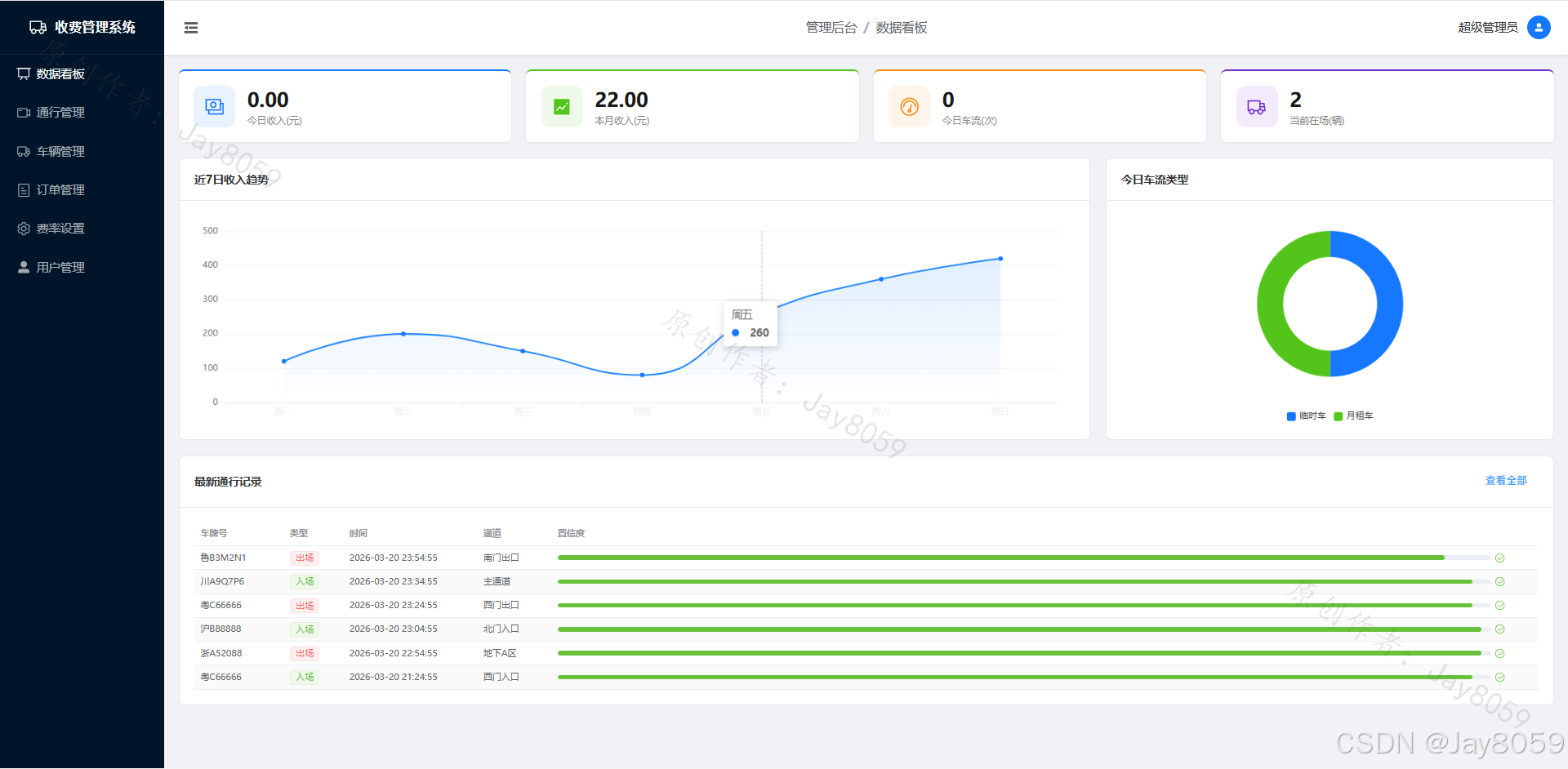
Task: Click the 最新通行记录 section title
Action: (x=228, y=482)
